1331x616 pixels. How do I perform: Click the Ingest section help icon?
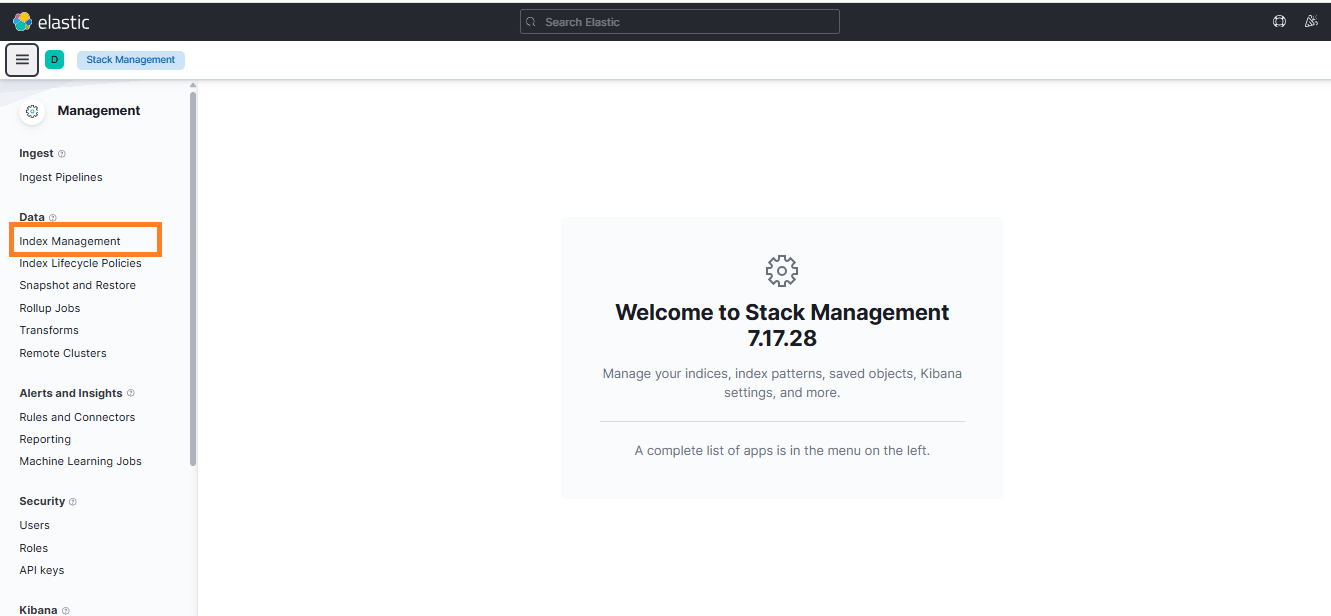[x=62, y=154]
